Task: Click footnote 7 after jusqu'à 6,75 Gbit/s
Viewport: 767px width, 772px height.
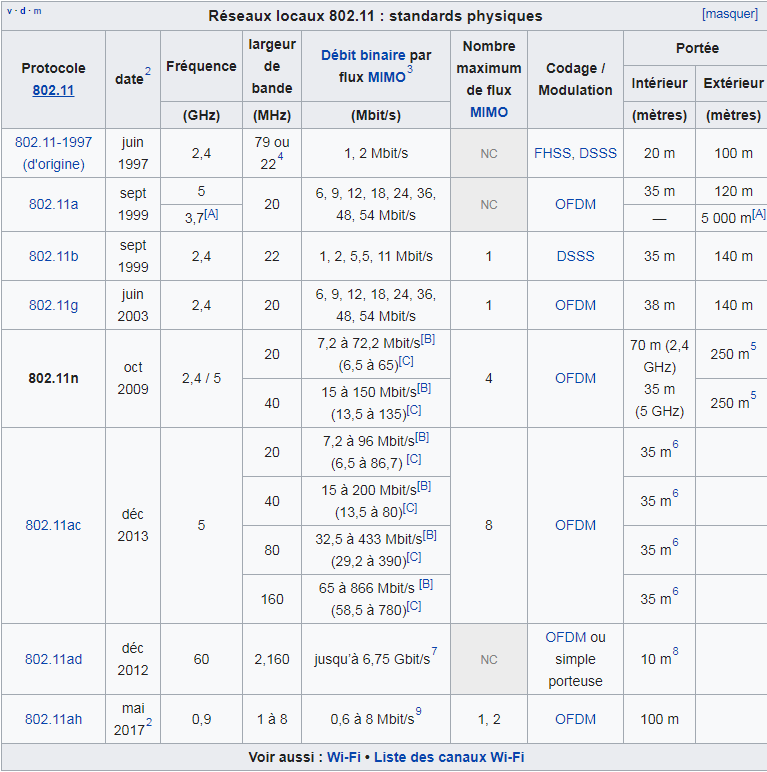Action: pyautogui.click(x=434, y=653)
